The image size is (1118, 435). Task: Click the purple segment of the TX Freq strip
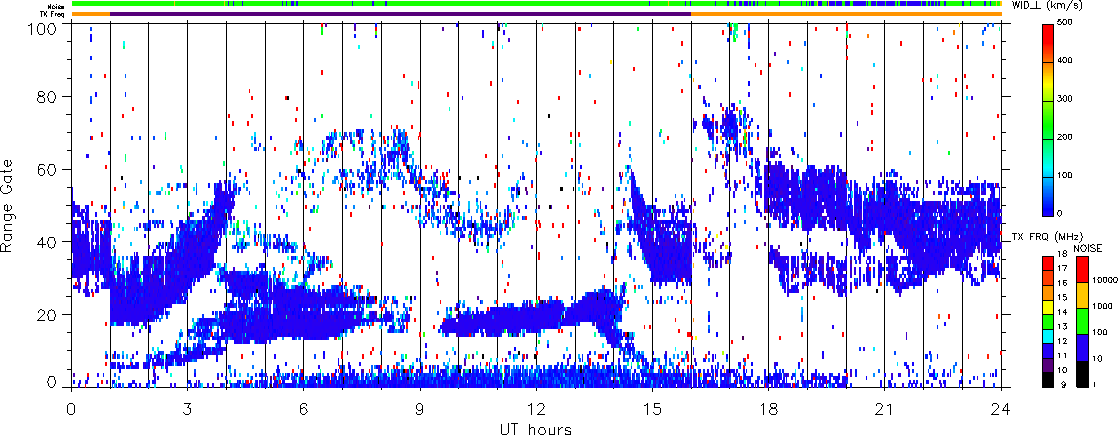(400, 14)
